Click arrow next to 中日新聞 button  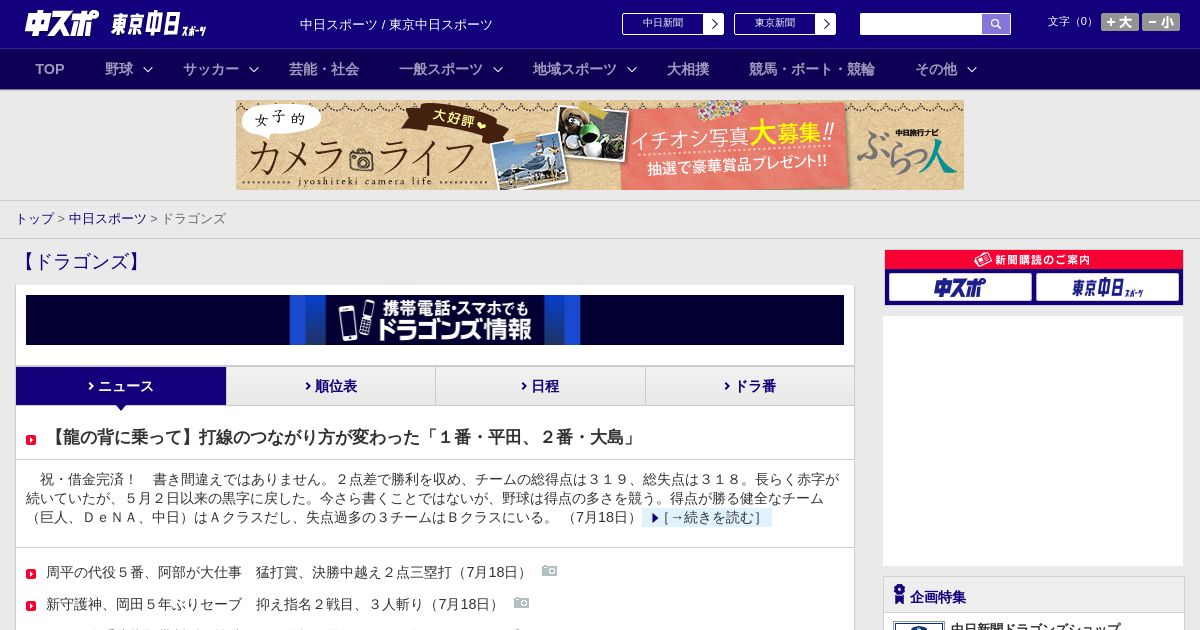(x=714, y=24)
